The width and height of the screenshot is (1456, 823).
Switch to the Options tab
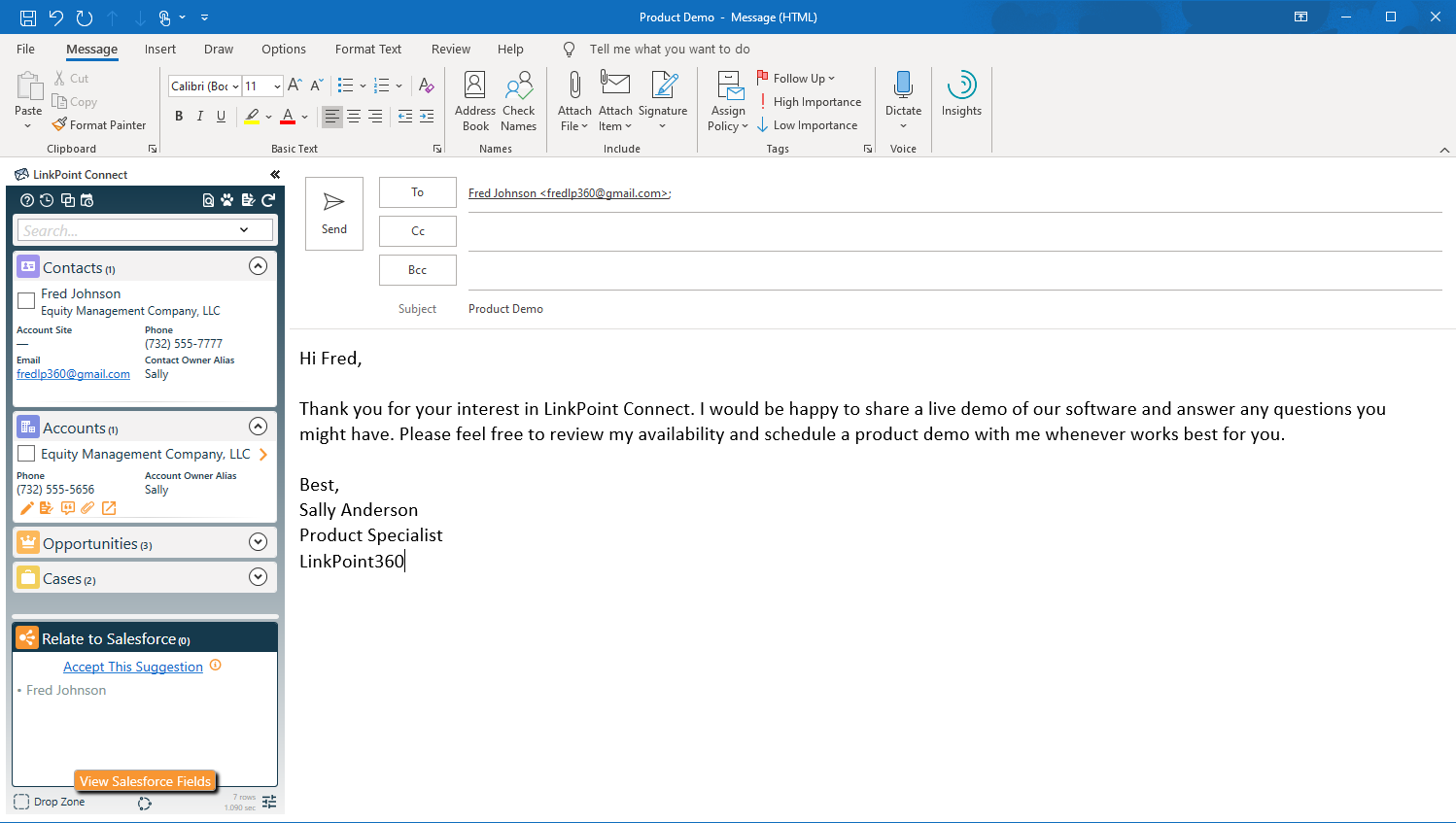(284, 50)
